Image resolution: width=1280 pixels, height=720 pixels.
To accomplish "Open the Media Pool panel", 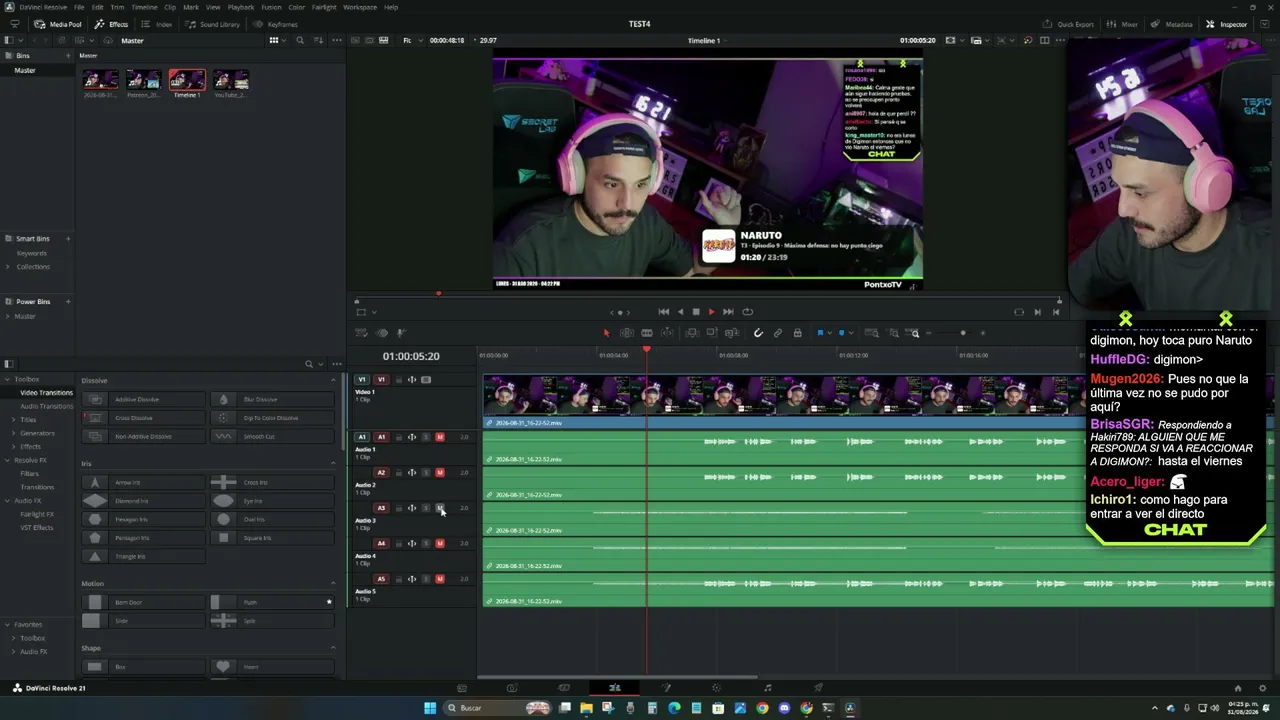I will coord(58,24).
